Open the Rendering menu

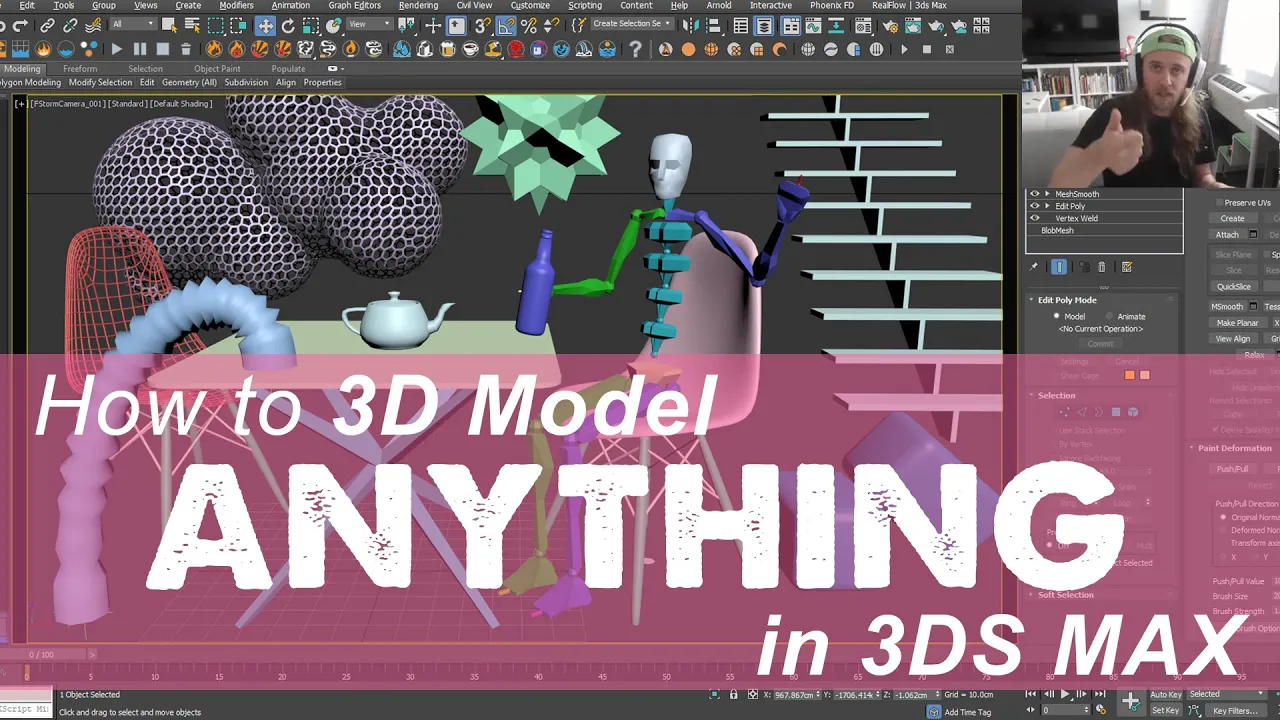[418, 5]
